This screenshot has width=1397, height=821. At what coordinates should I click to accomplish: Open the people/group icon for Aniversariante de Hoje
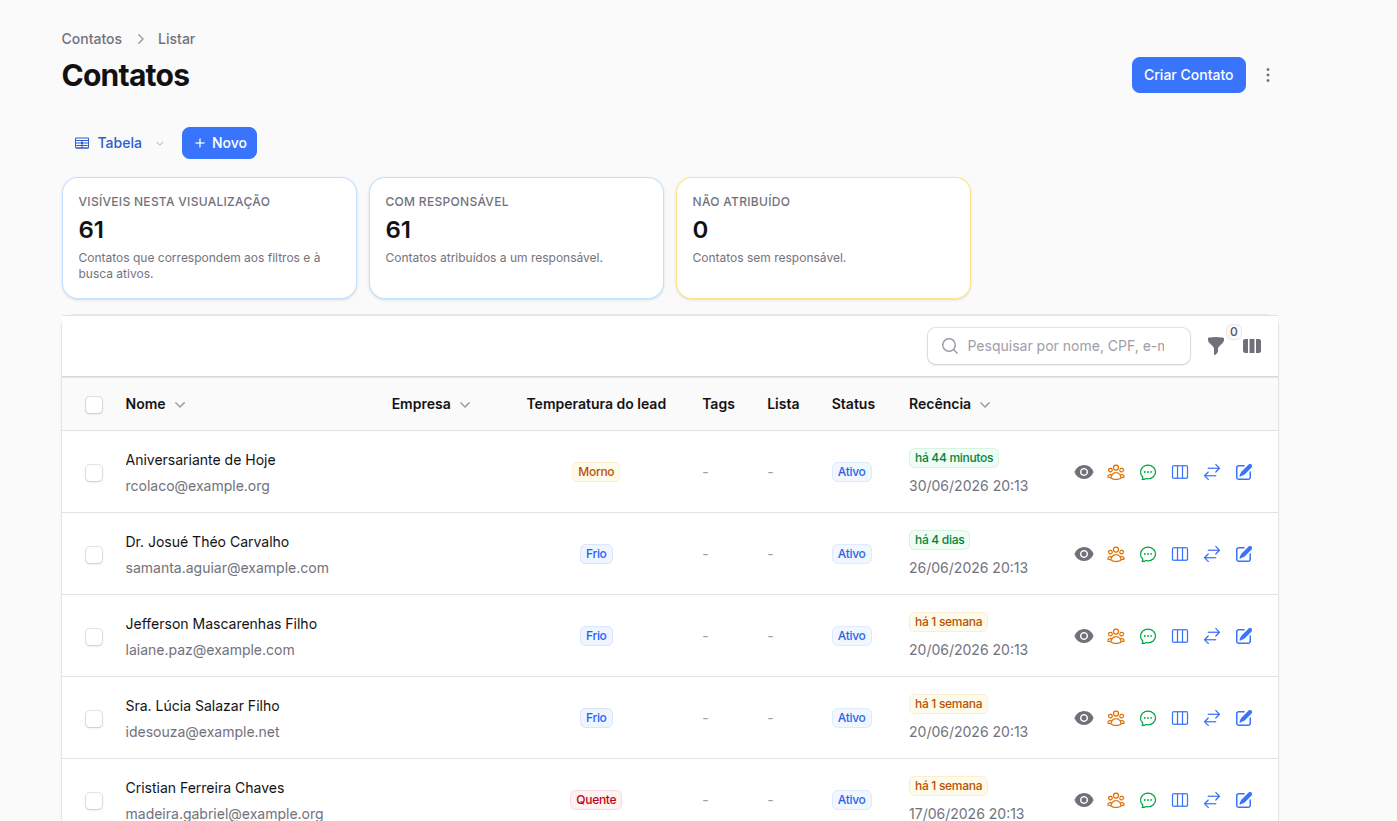pos(1116,472)
